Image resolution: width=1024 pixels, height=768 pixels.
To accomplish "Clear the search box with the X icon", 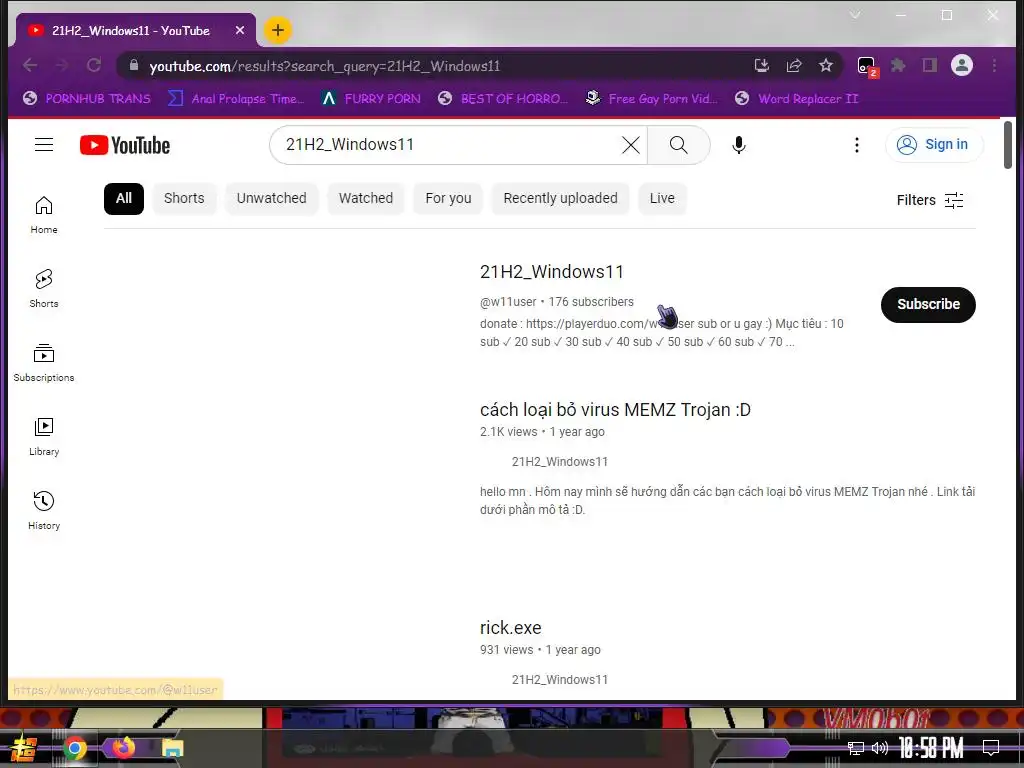I will 630,145.
